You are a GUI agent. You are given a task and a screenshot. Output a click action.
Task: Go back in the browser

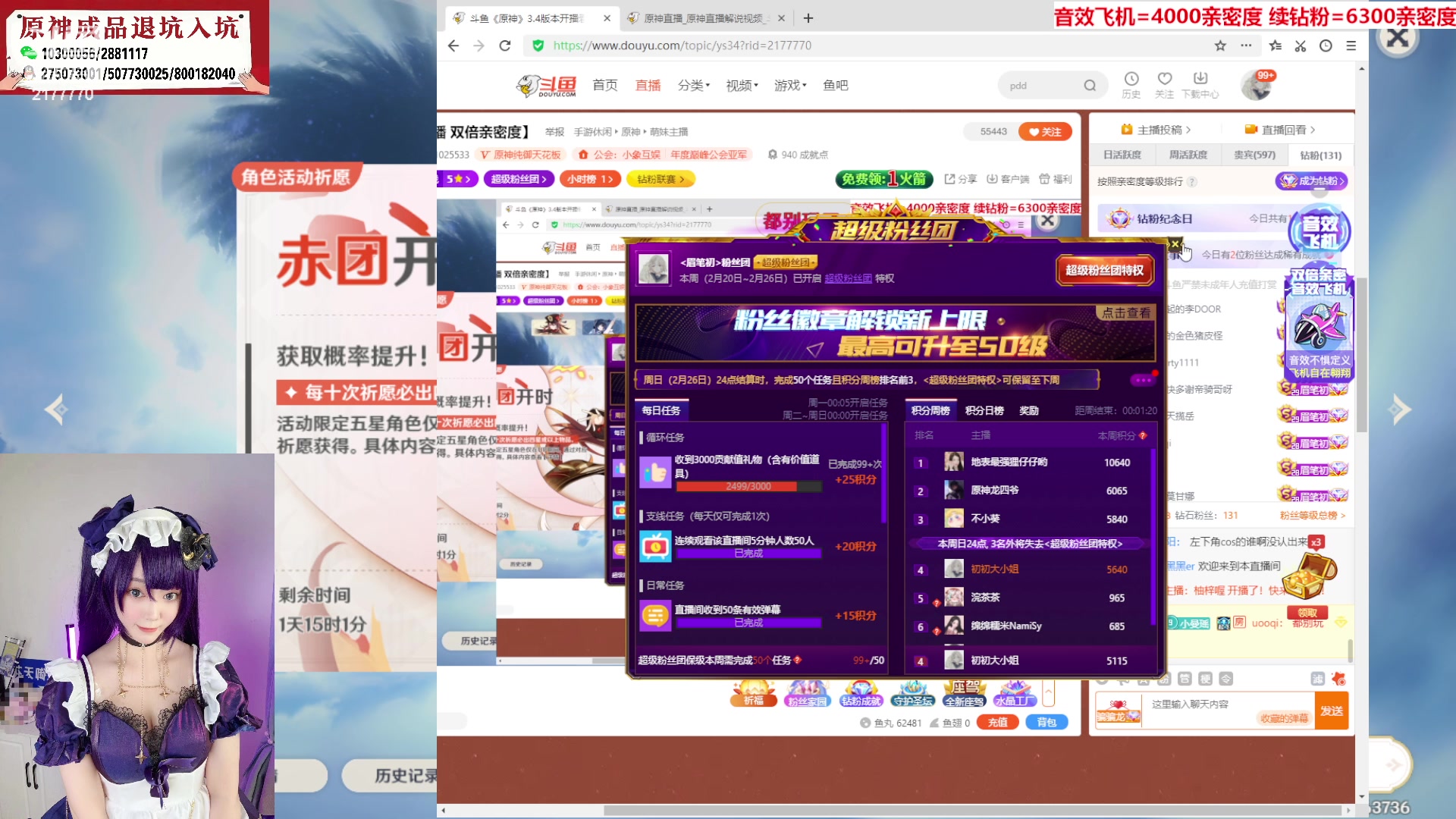point(453,45)
